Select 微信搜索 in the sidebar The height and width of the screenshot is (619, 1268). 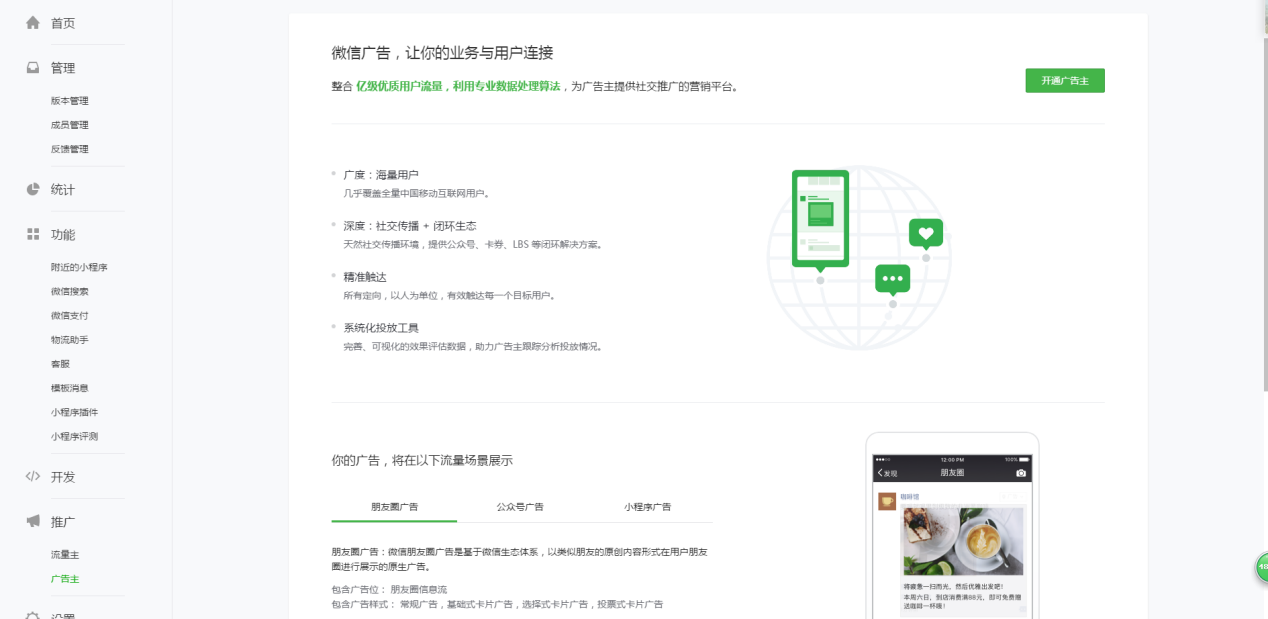(x=70, y=291)
